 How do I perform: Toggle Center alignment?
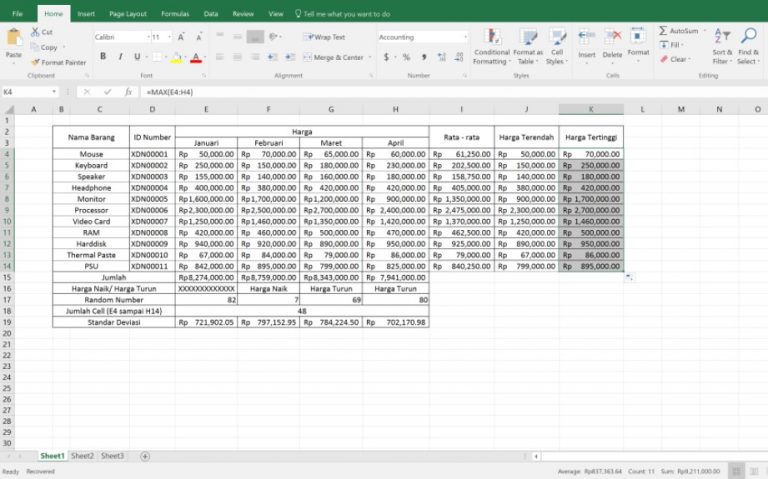point(238,57)
